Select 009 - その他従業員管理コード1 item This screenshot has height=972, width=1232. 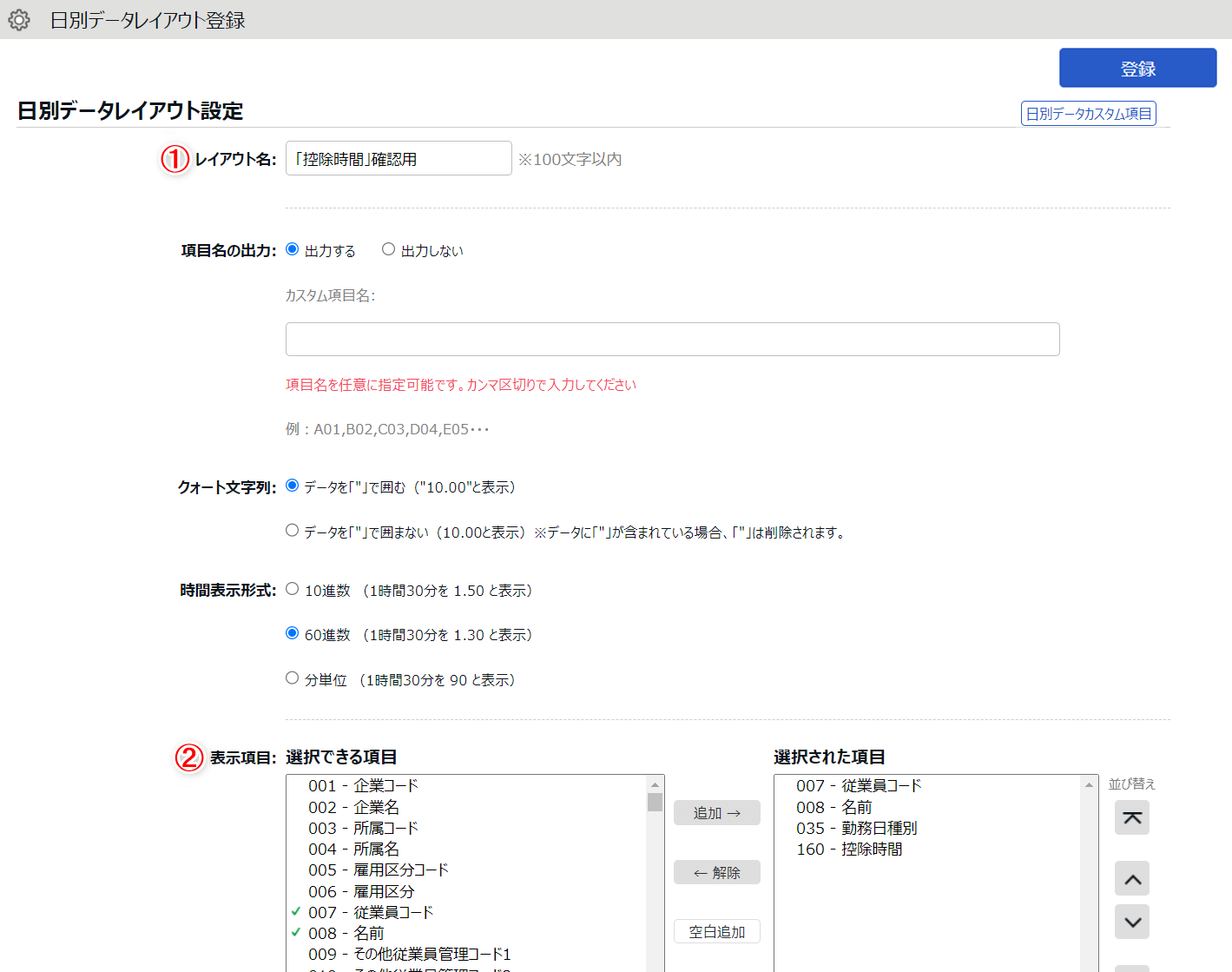click(x=466, y=954)
